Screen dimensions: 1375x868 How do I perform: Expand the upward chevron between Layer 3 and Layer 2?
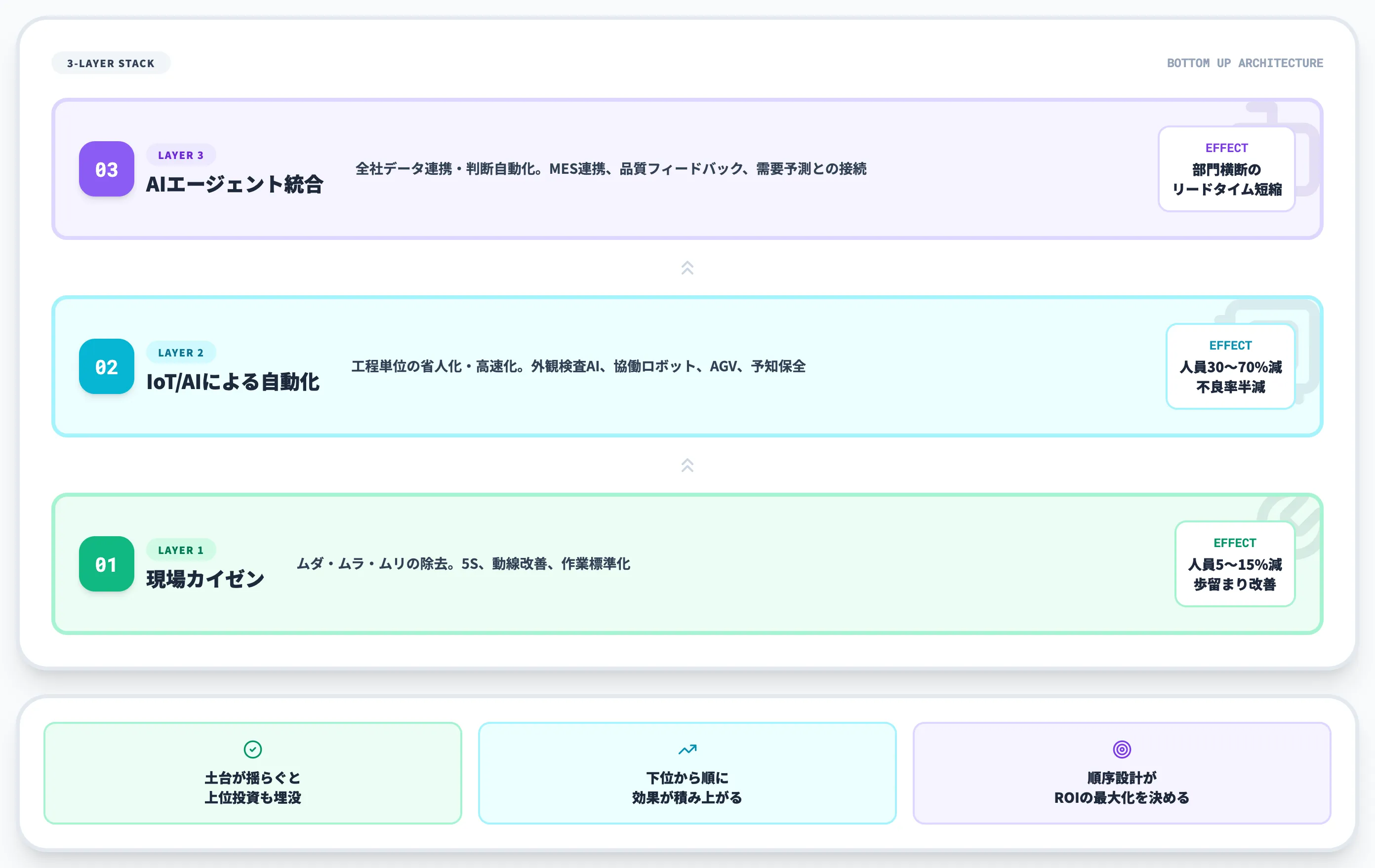pos(687,267)
